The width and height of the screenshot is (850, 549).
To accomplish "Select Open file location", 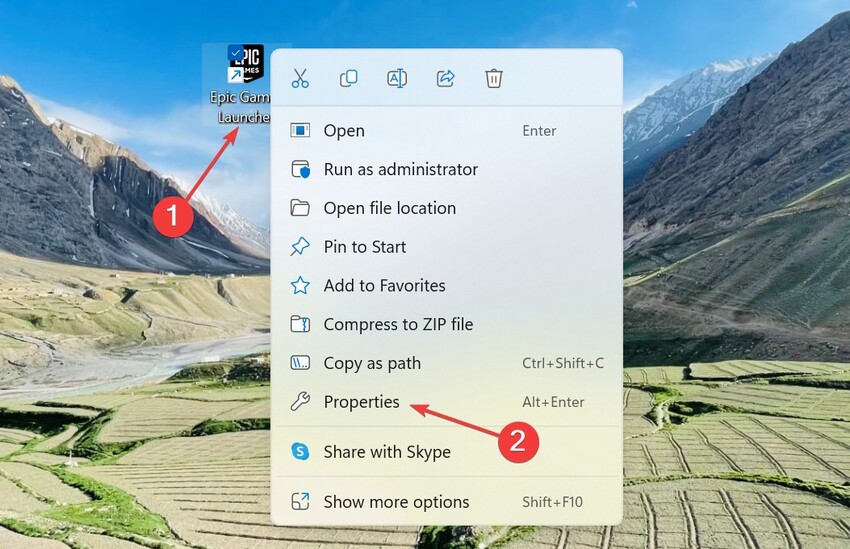I will coord(389,208).
